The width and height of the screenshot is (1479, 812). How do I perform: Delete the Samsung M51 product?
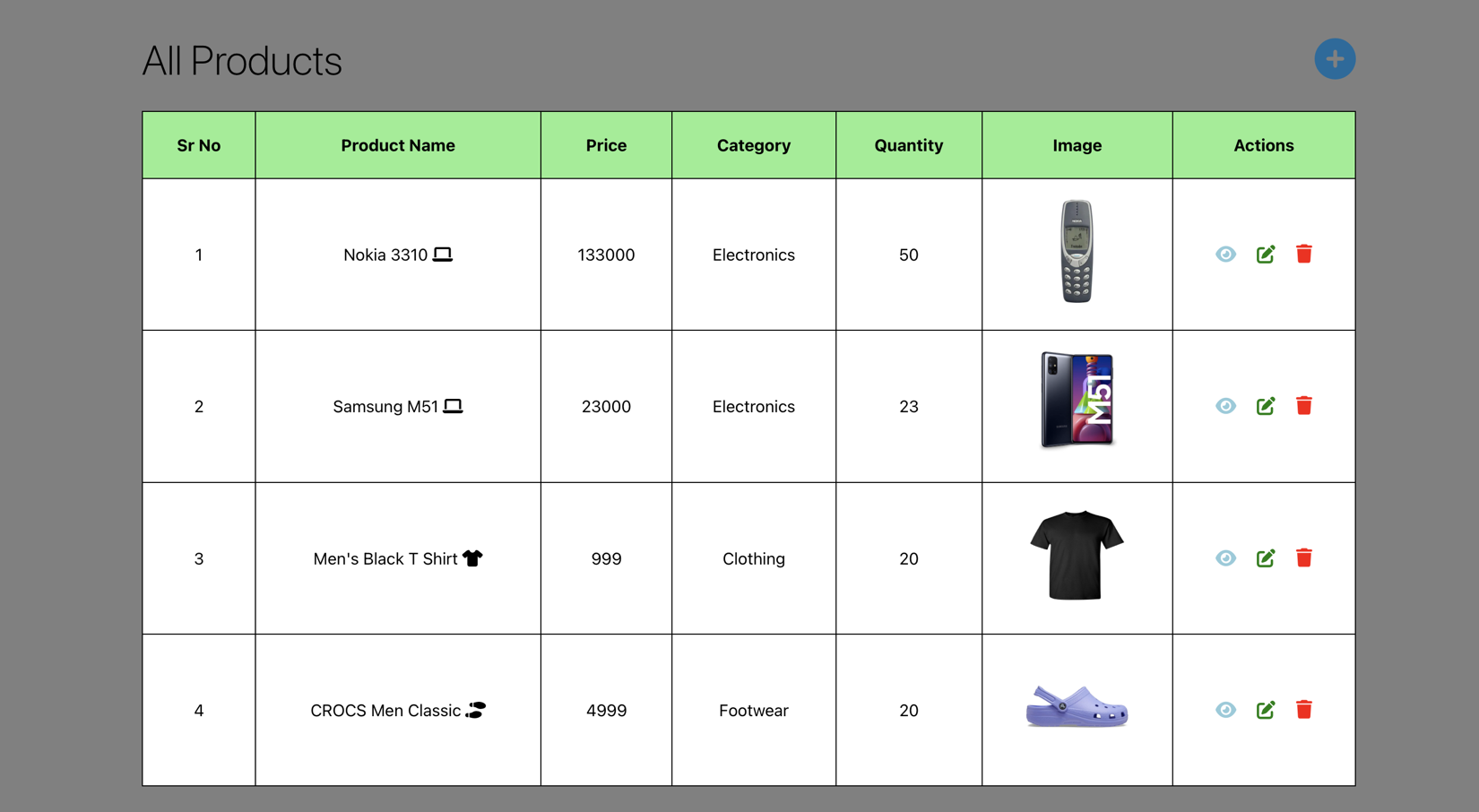pos(1304,406)
